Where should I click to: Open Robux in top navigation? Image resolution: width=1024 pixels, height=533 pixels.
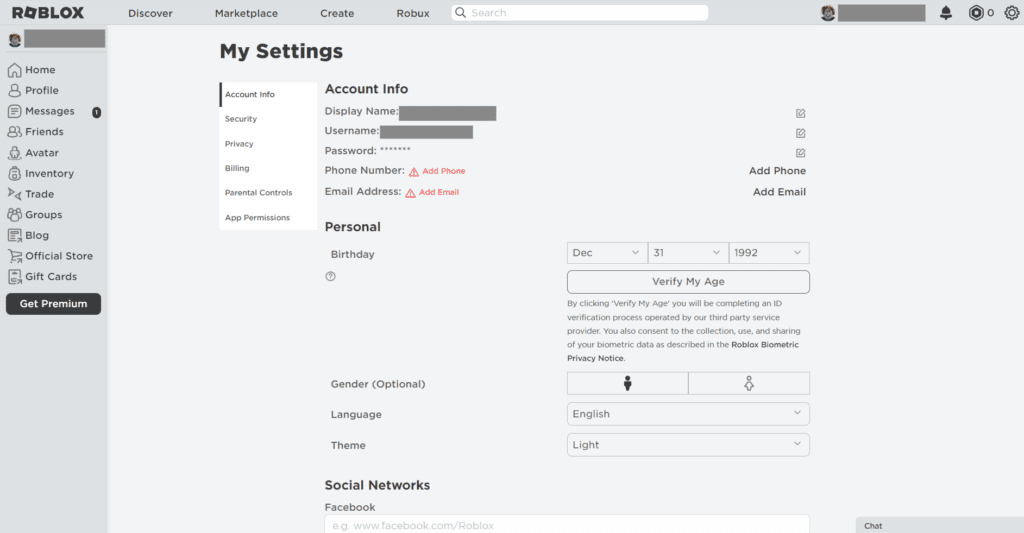click(413, 13)
